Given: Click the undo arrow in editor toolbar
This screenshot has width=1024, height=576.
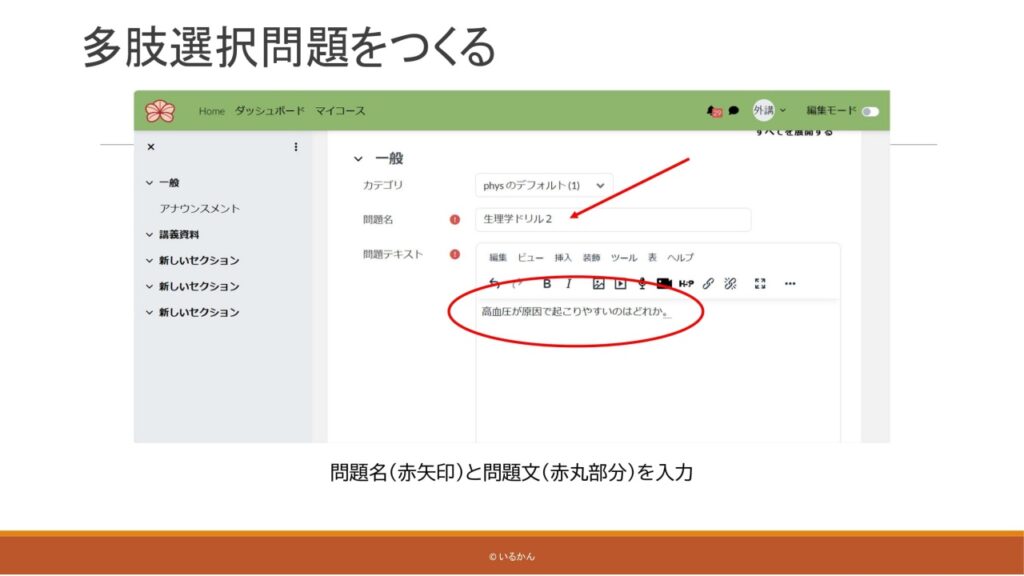Looking at the screenshot, I should (x=494, y=283).
